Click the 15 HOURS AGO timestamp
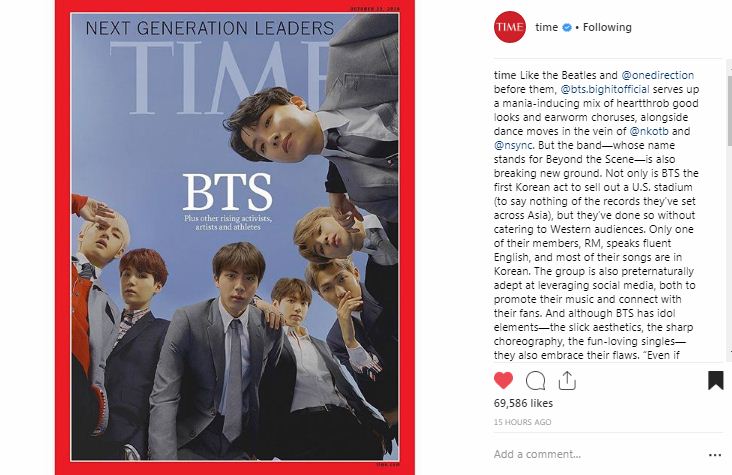This screenshot has height=475, width=732. point(522,422)
